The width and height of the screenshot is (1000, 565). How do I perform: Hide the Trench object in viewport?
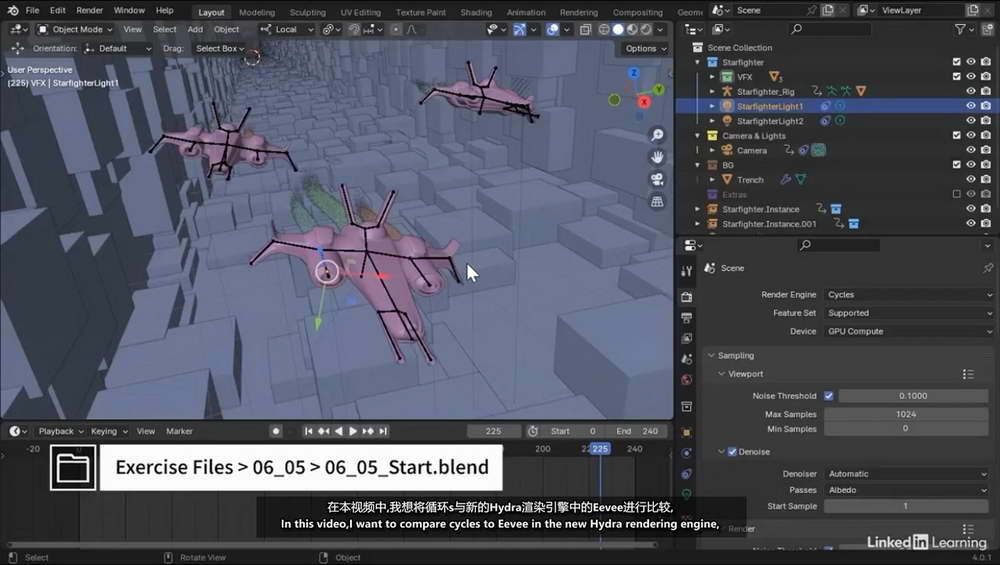(971, 179)
